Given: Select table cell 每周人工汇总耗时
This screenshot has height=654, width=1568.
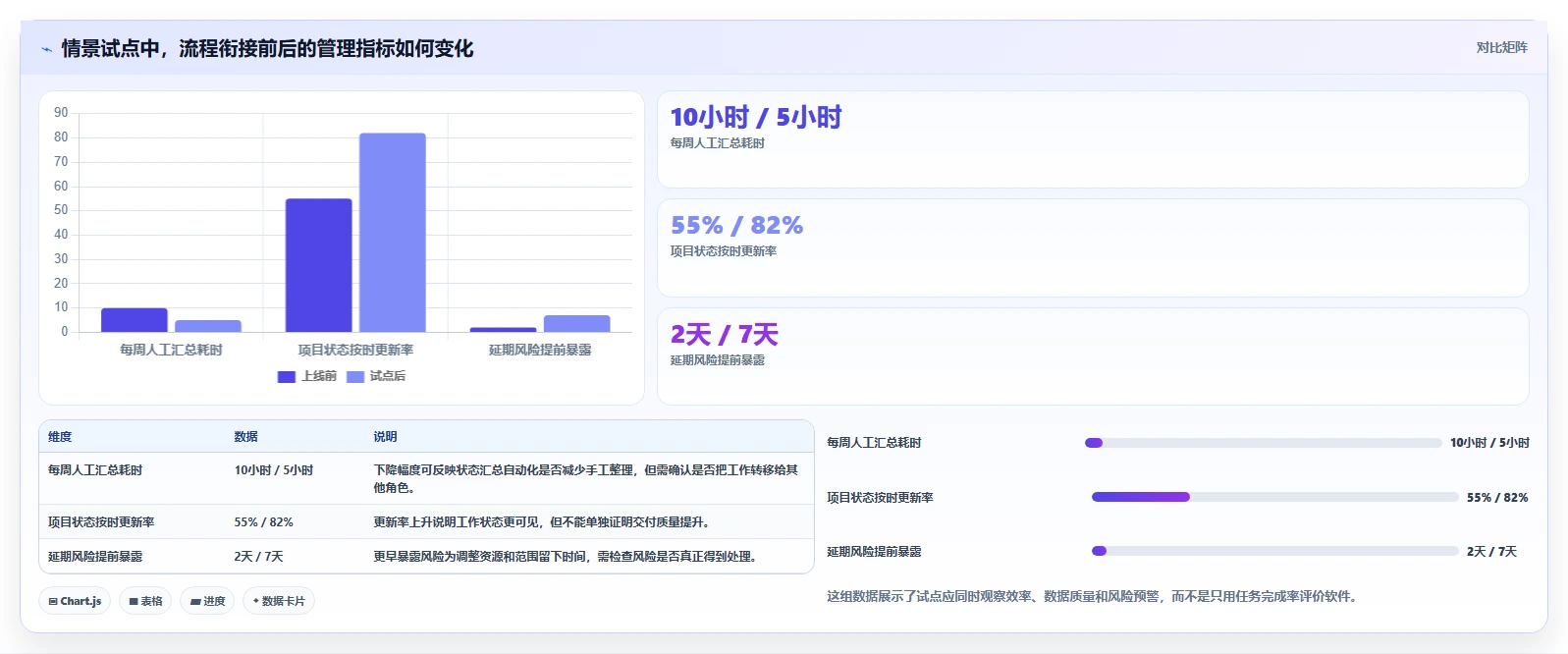Looking at the screenshot, I should 95,470.
